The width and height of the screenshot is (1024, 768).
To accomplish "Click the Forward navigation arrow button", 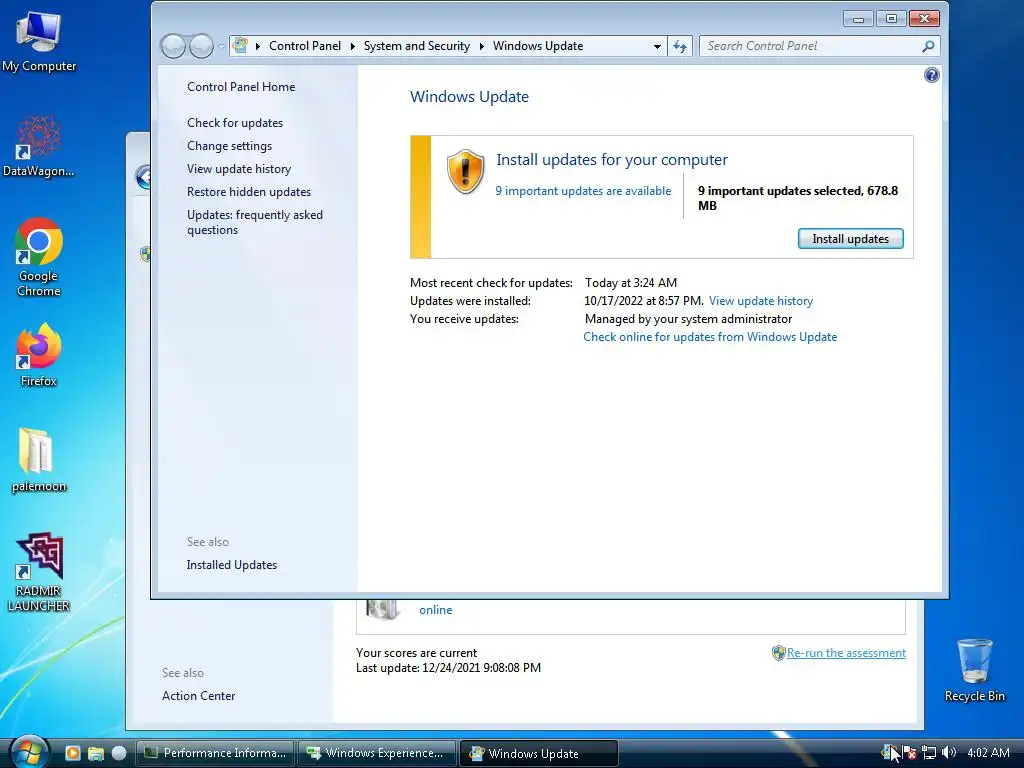I will 201,46.
